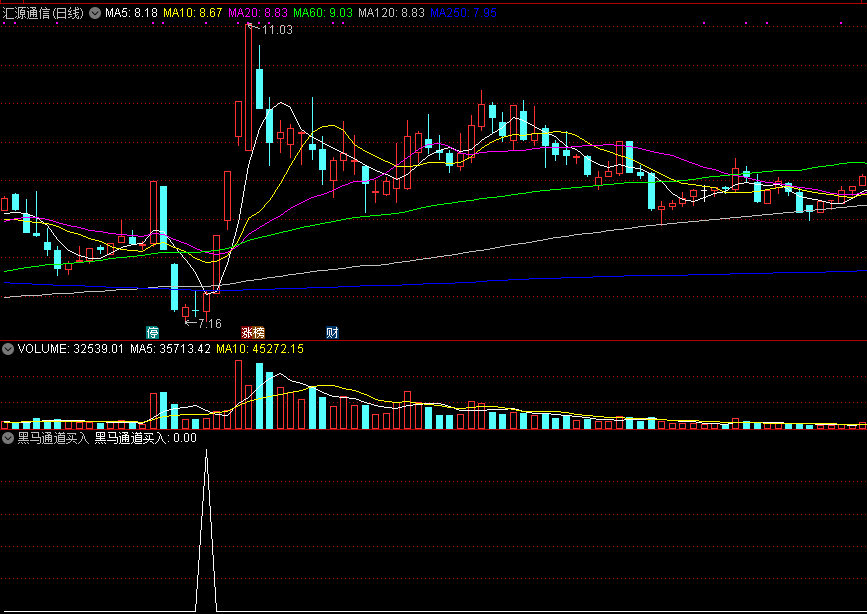Click the 黑马通道买入 signal spike peak
The image size is (867, 614).
[206, 450]
